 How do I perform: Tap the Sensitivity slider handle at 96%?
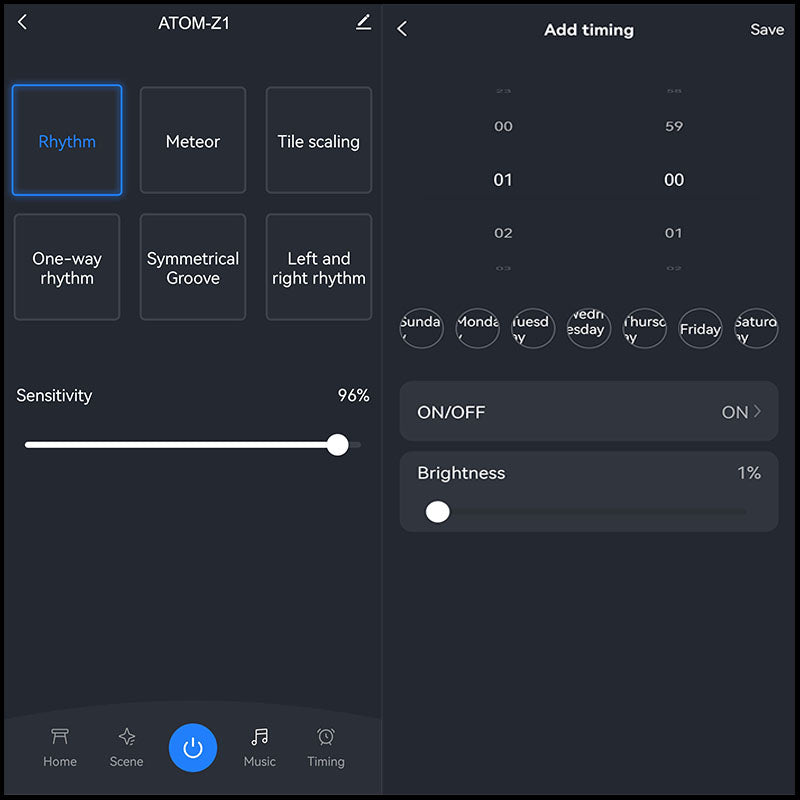tap(338, 445)
